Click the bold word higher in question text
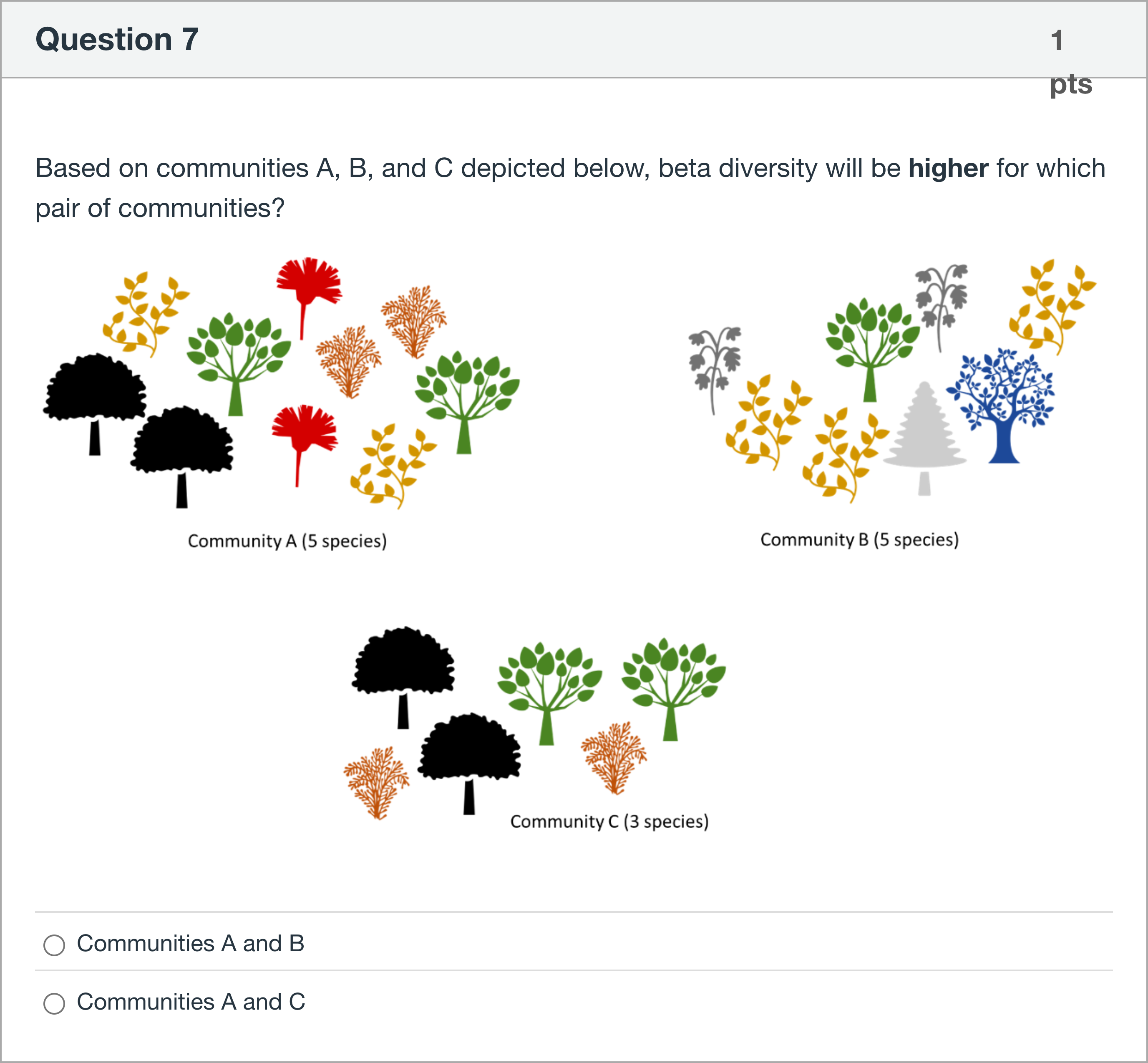Screen dimensions: 1148x1063 pos(949,168)
